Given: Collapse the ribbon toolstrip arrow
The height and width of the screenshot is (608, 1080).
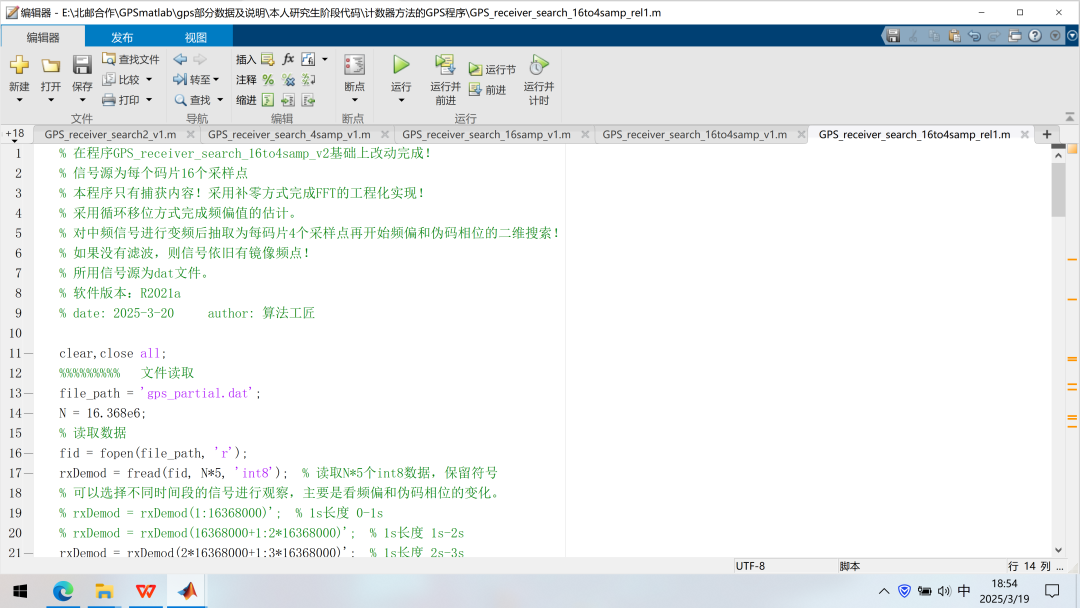Looking at the screenshot, I should 1069,118.
